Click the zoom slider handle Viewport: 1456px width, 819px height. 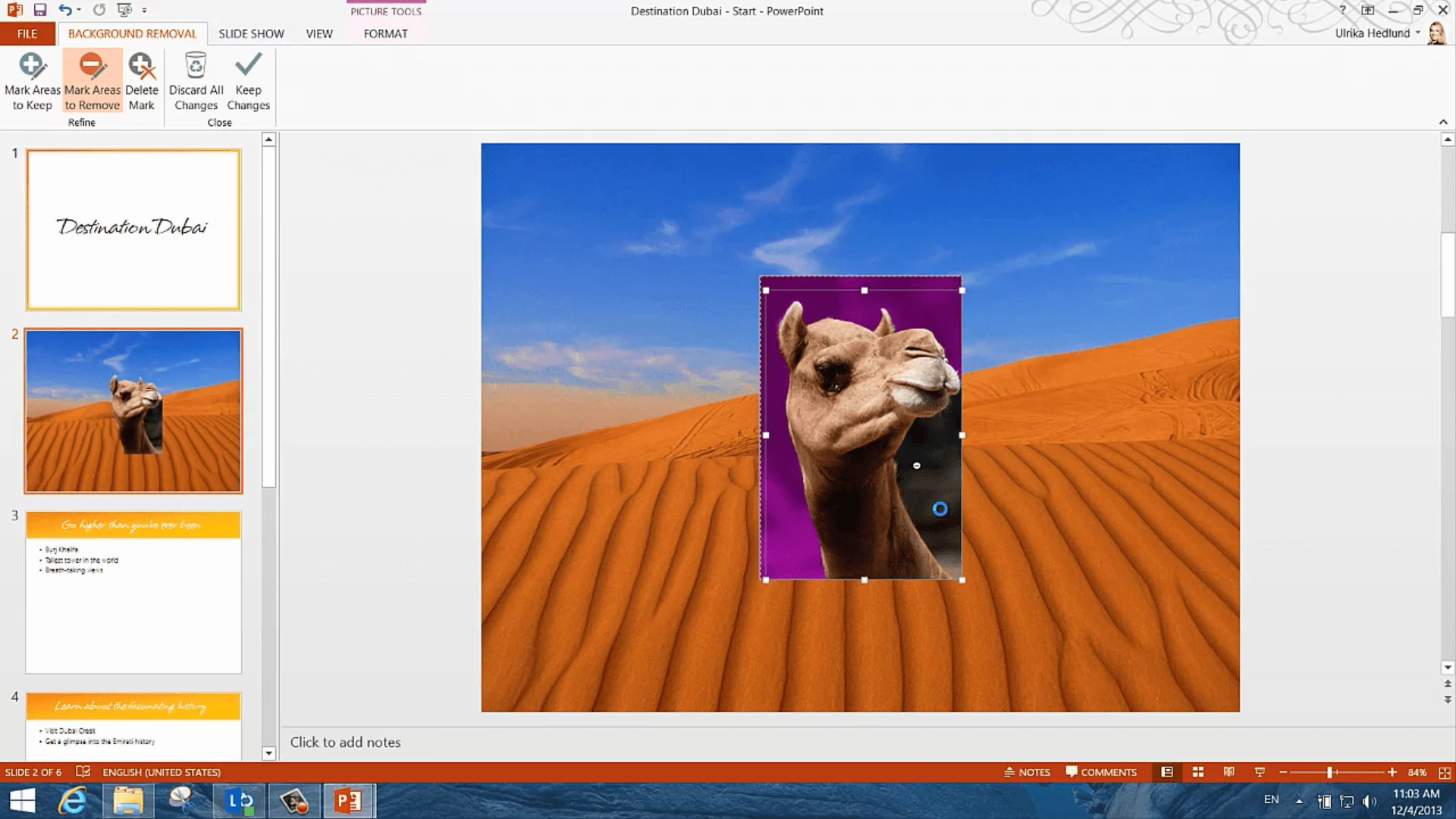click(1329, 772)
